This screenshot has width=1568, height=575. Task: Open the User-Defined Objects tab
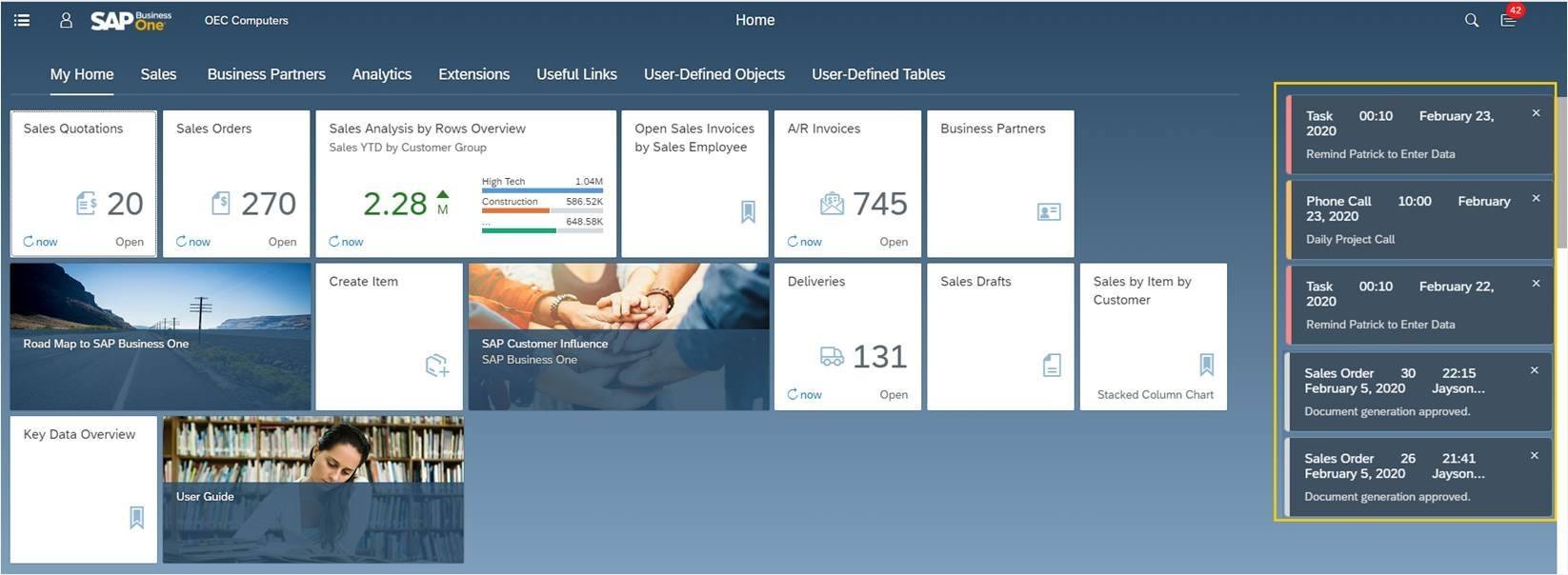pos(714,74)
